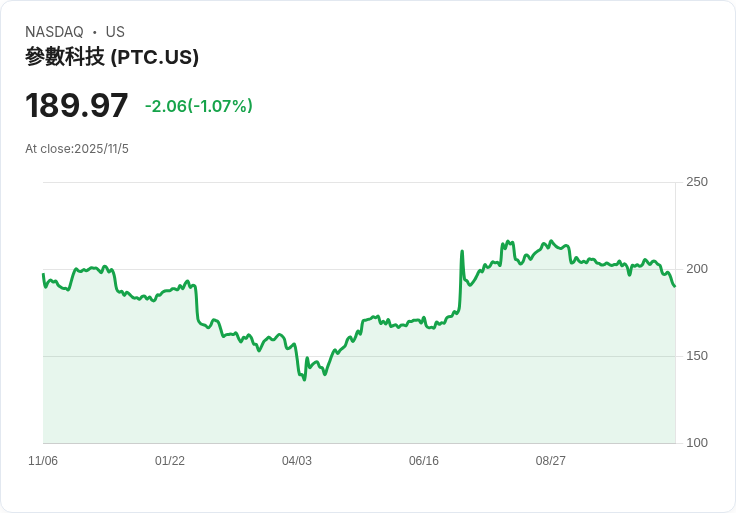Click the 250 y-axis label
This screenshot has width=736, height=513.
(x=697, y=182)
